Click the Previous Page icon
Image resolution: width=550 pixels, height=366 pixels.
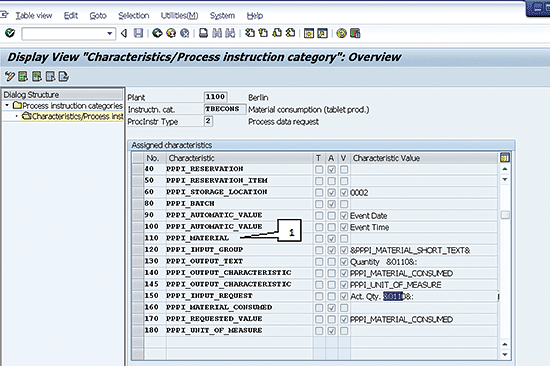[x=263, y=33]
